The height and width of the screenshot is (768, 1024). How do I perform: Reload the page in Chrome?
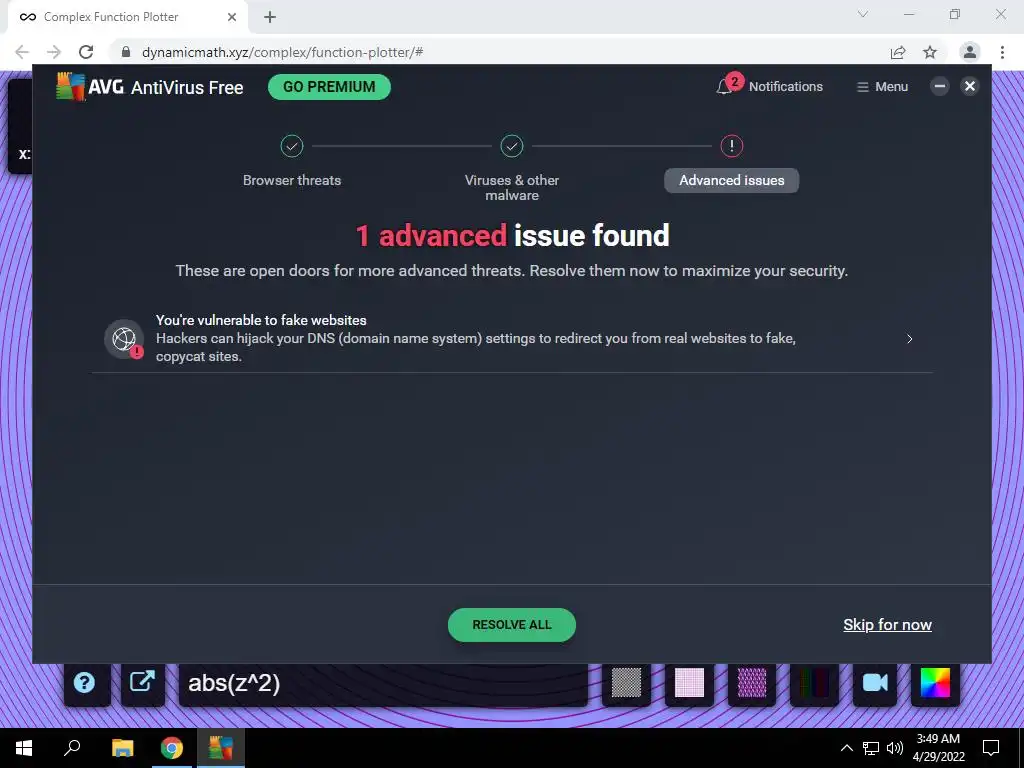(86, 52)
